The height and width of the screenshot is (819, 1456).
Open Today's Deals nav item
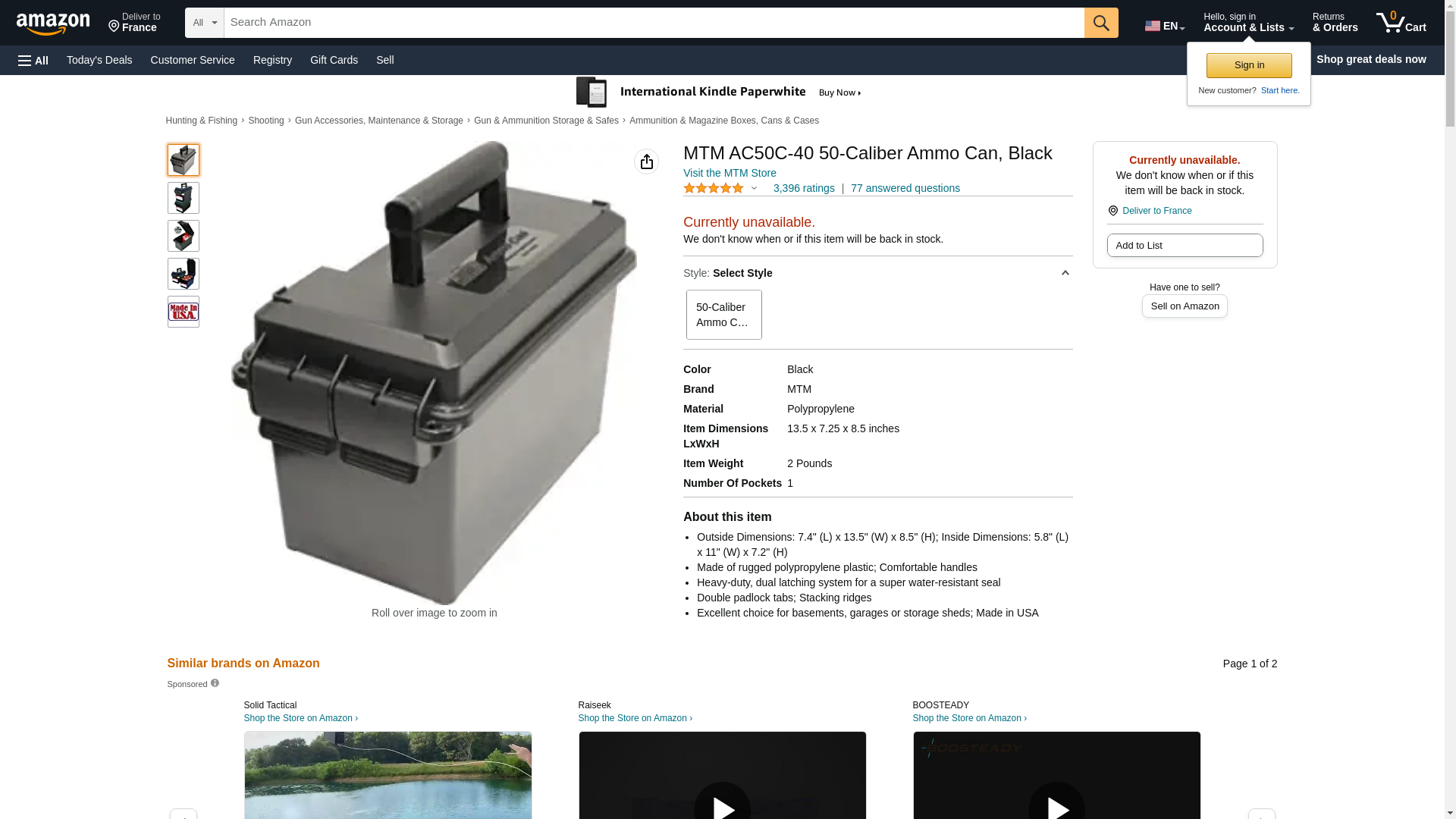coord(99,60)
